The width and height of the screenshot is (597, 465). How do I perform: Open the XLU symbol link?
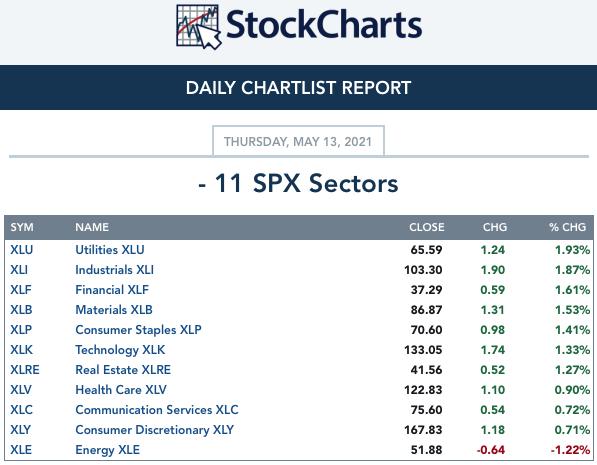22,250
